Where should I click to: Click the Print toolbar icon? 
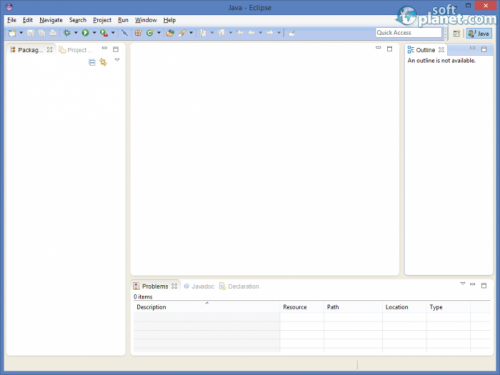coord(53,33)
